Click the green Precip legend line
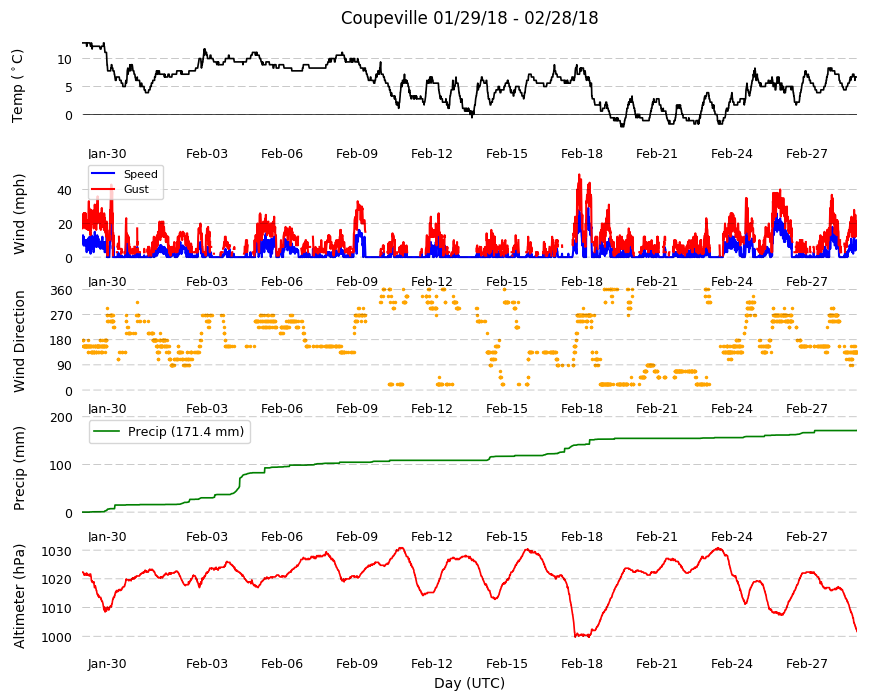Screen dimensions: 870x700 (x=106, y=432)
